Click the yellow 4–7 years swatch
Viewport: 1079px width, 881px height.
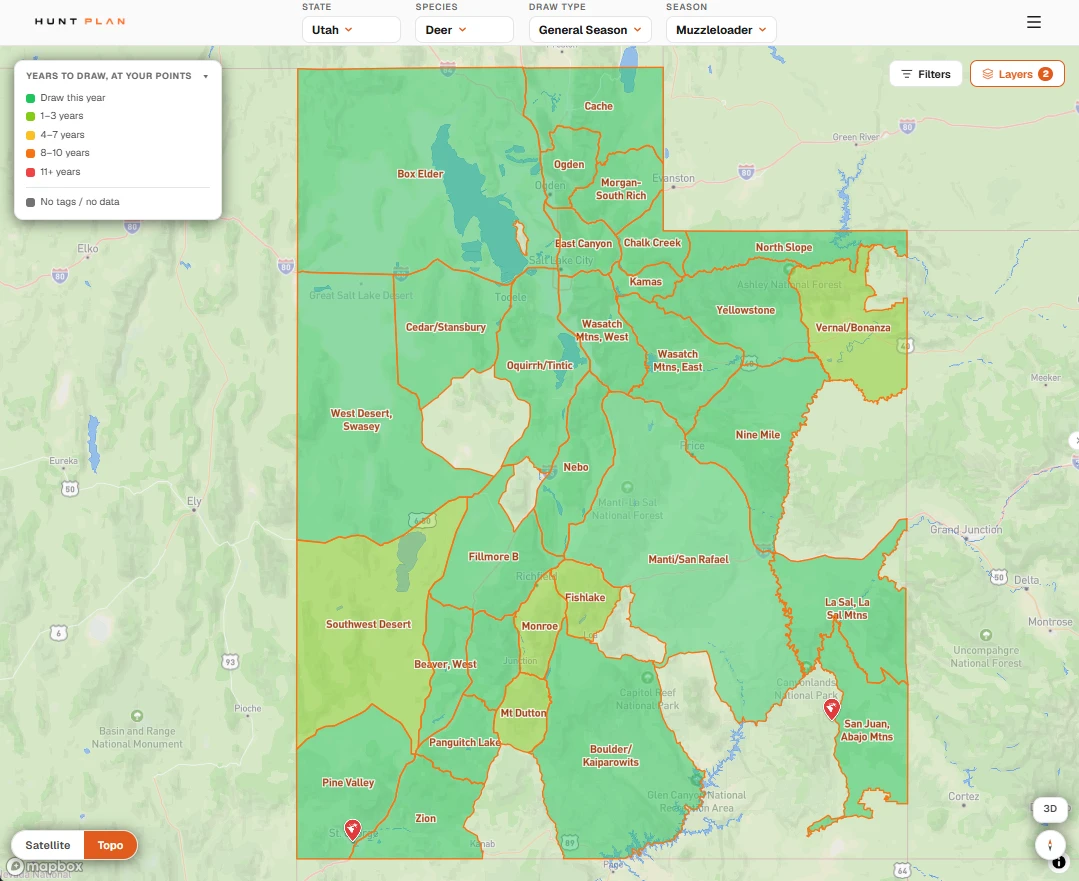pos(30,135)
